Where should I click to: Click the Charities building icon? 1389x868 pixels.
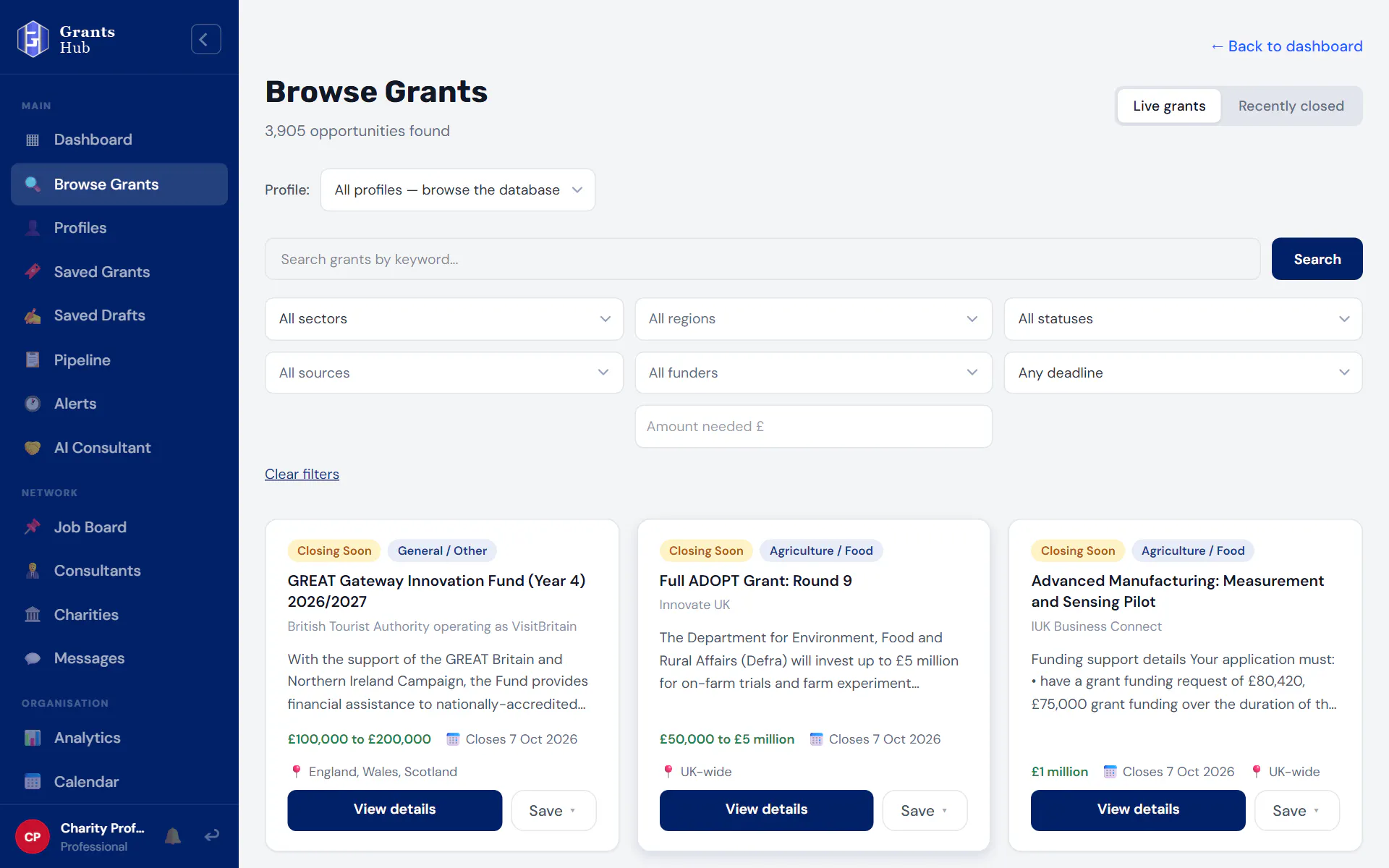pyautogui.click(x=33, y=615)
